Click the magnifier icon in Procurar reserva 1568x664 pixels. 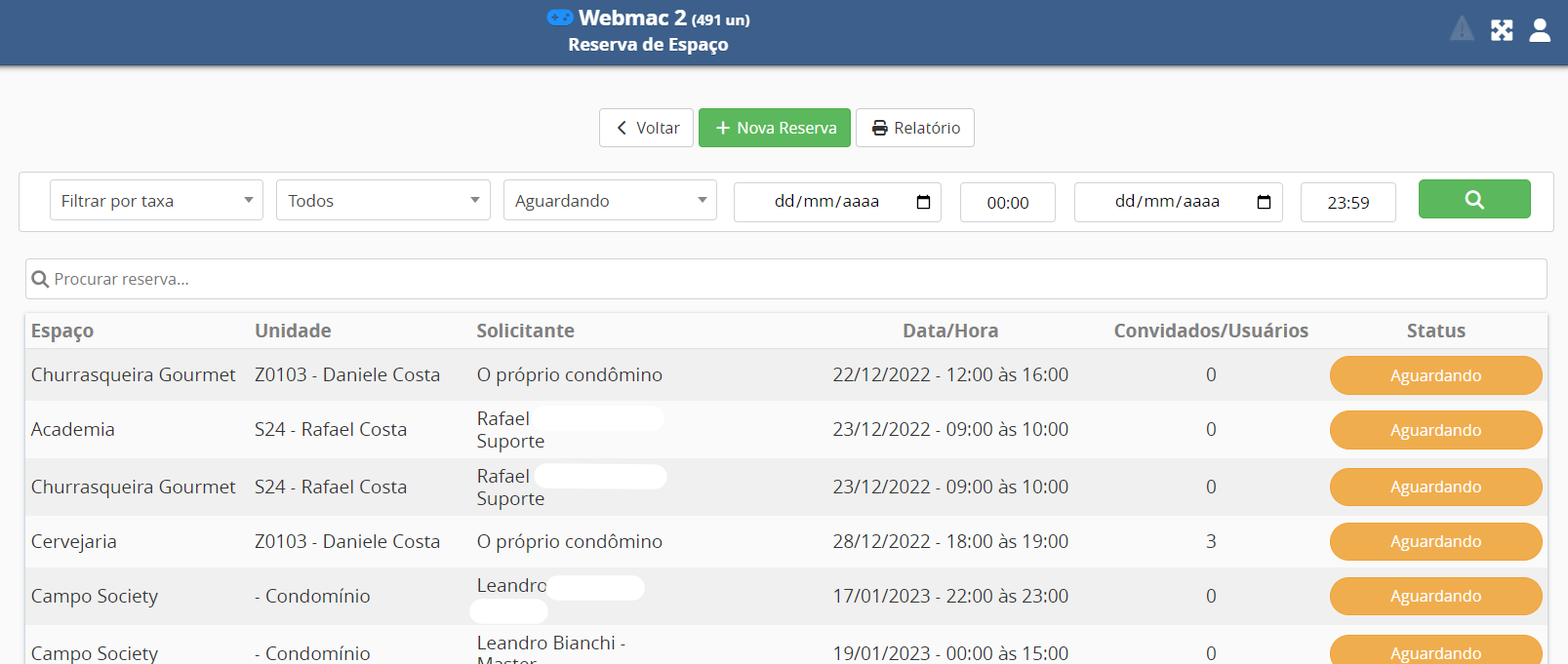(40, 280)
